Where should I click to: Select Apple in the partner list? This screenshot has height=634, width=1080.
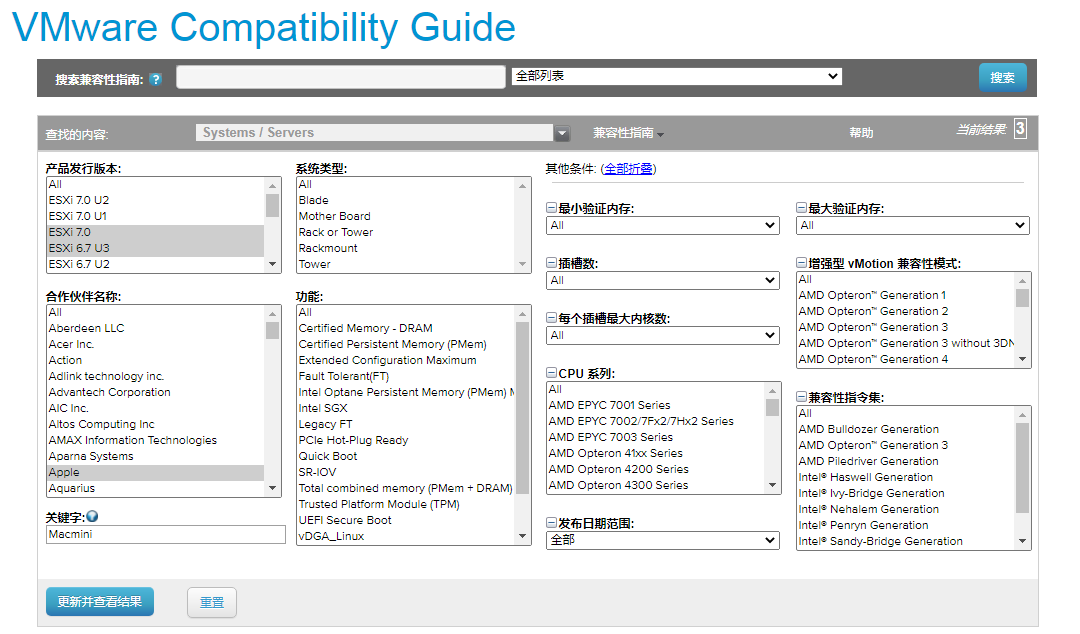tap(156, 473)
